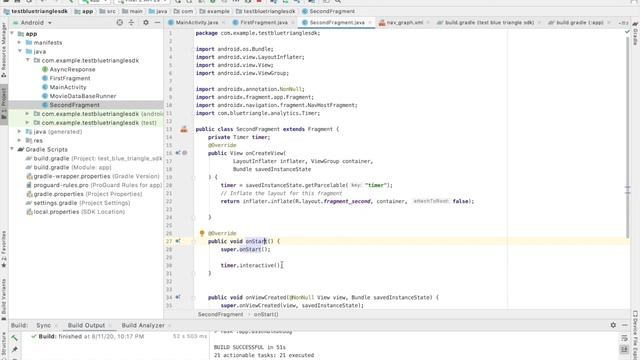Screen dimensions: 640x360
Task: Open Build panel settings gear
Action: (613, 325)
